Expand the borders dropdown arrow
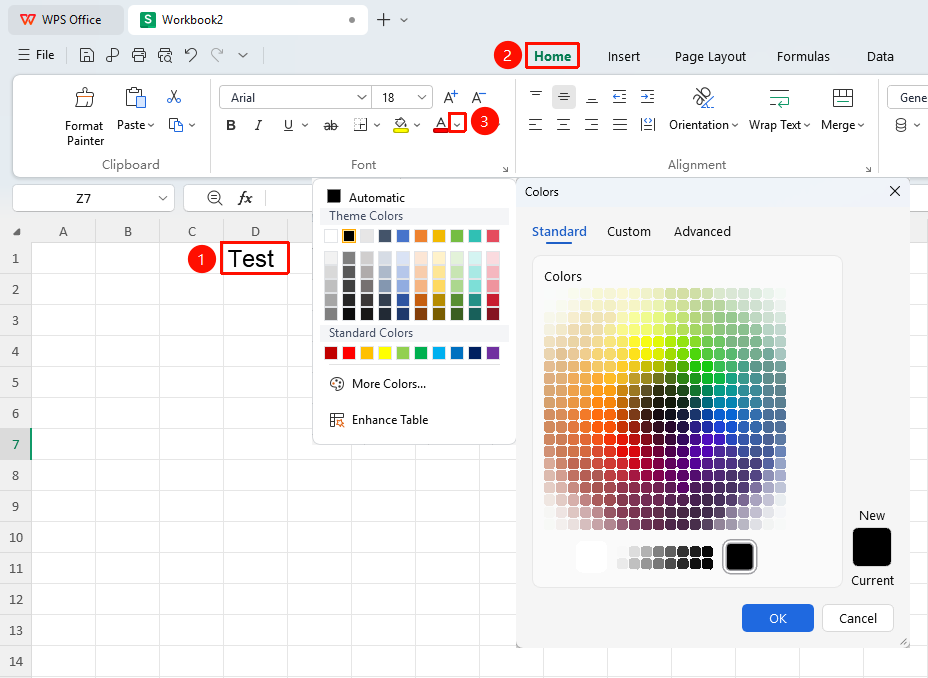928x678 pixels. point(376,125)
